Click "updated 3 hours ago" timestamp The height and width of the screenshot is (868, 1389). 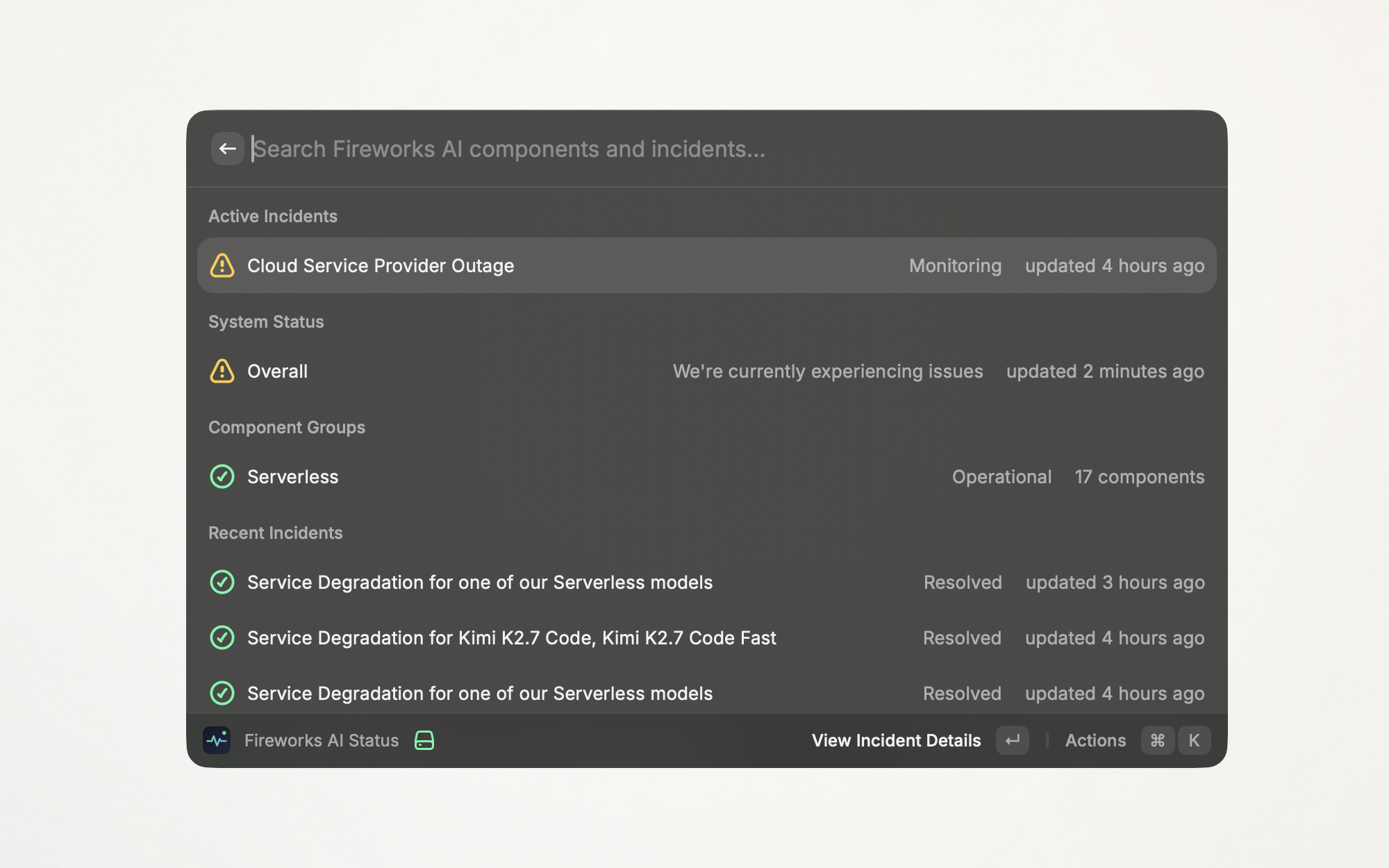(1115, 583)
